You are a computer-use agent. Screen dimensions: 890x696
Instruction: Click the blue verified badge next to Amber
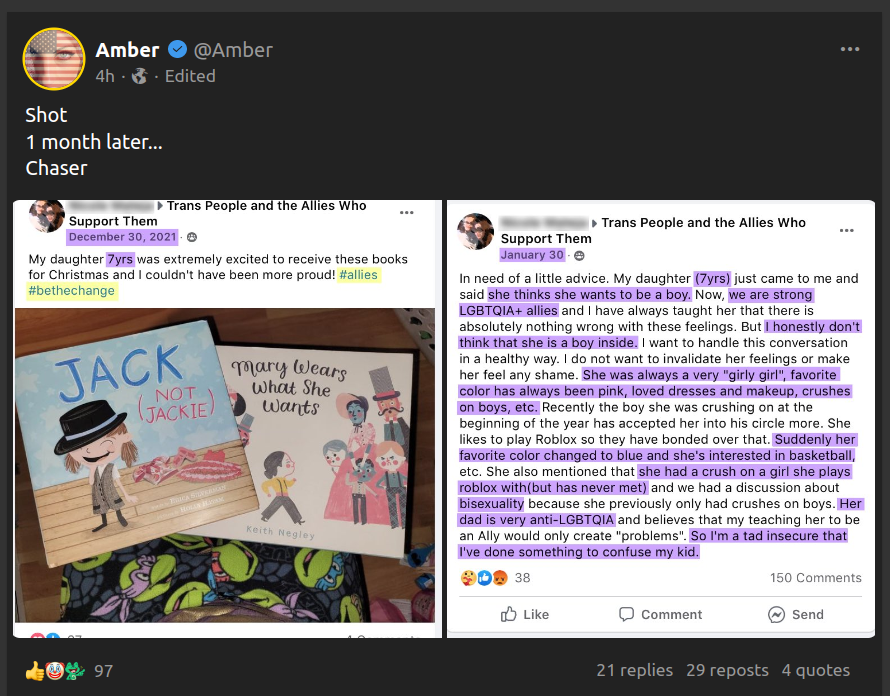coord(178,50)
